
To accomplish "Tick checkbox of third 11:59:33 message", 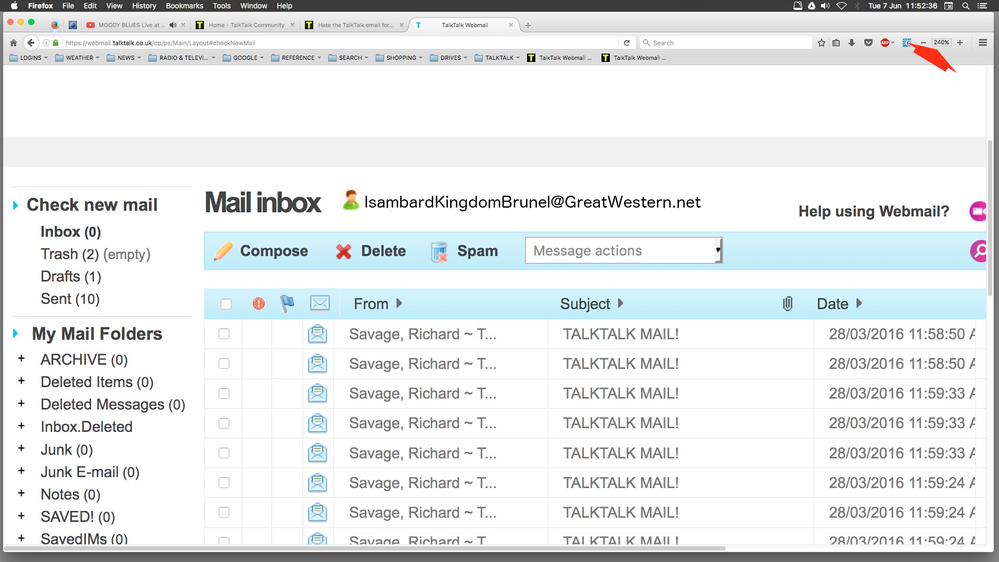I will click(x=224, y=453).
